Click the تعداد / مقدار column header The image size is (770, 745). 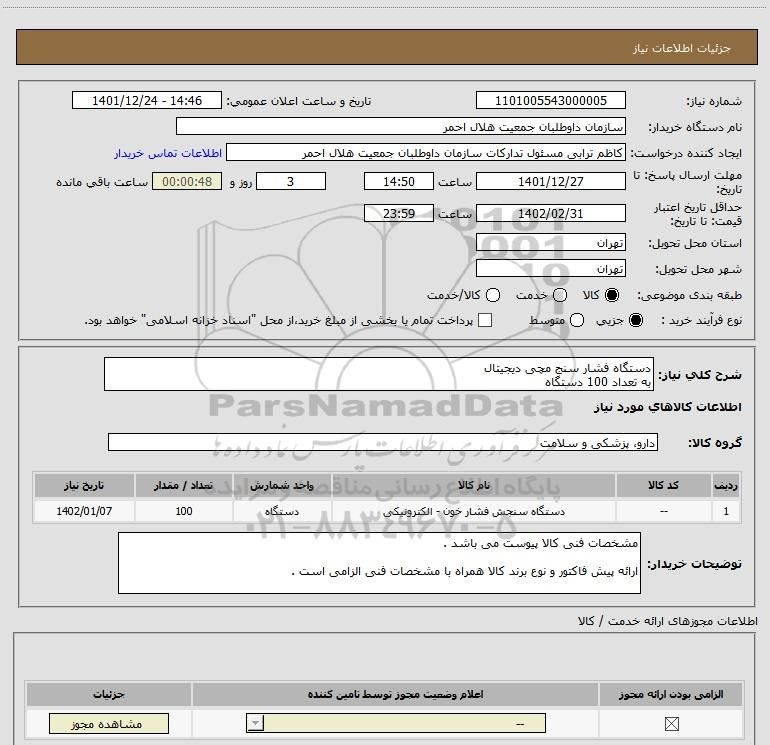184,485
